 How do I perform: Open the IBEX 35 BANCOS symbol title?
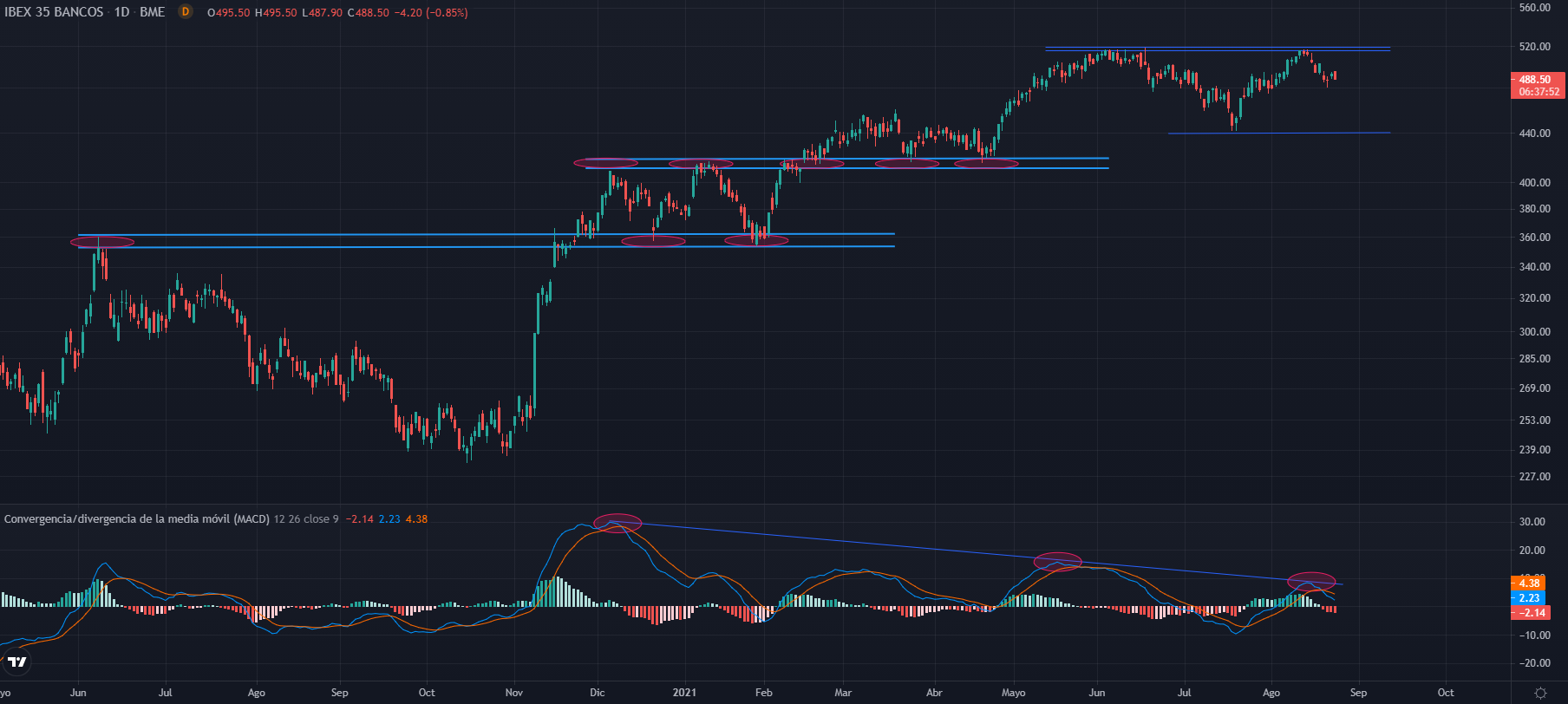54,12
